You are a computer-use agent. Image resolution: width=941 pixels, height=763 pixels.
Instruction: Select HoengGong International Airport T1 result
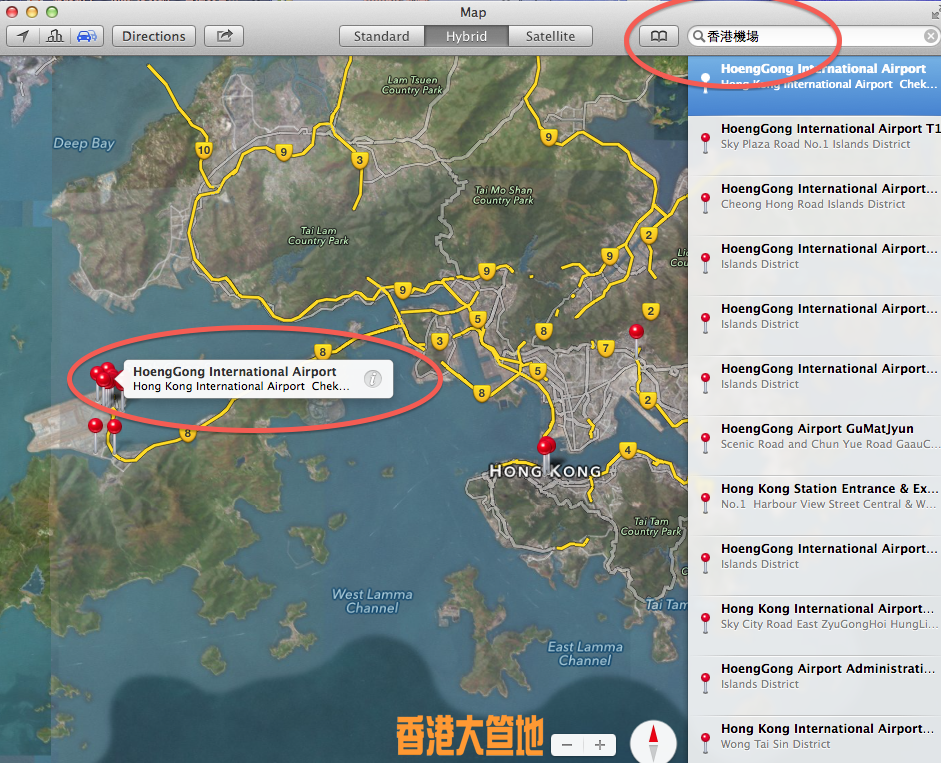coord(814,145)
